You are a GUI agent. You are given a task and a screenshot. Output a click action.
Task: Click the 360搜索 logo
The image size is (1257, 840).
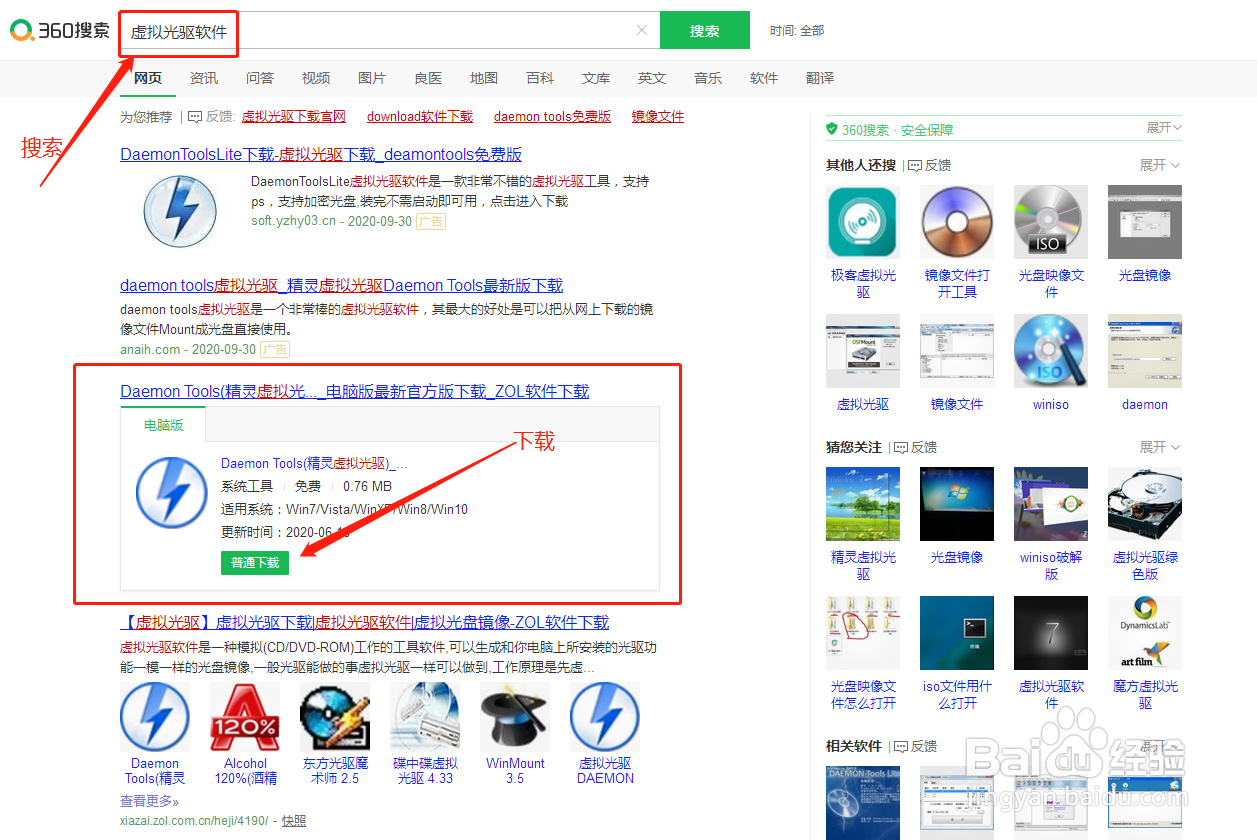(60, 31)
